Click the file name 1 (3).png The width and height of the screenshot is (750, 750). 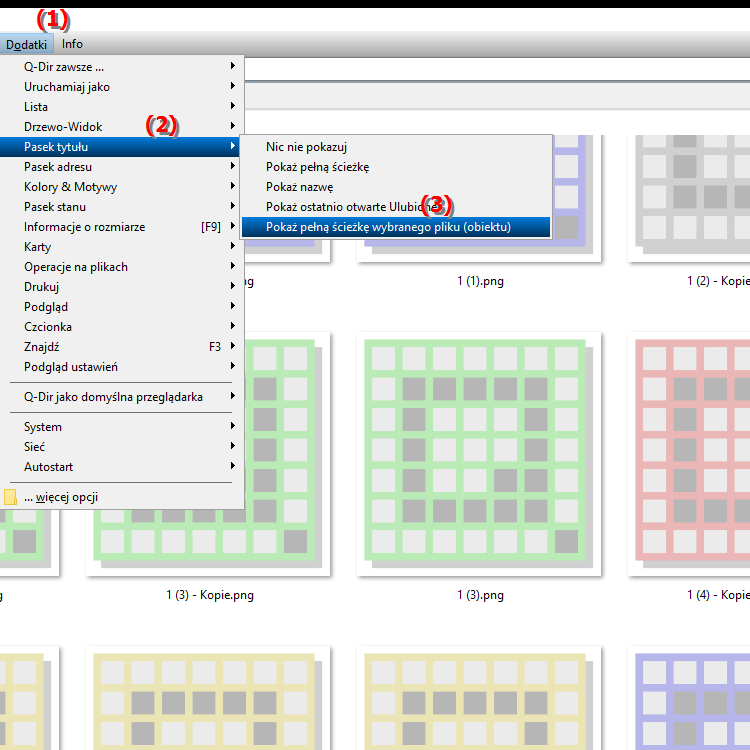coord(480,596)
